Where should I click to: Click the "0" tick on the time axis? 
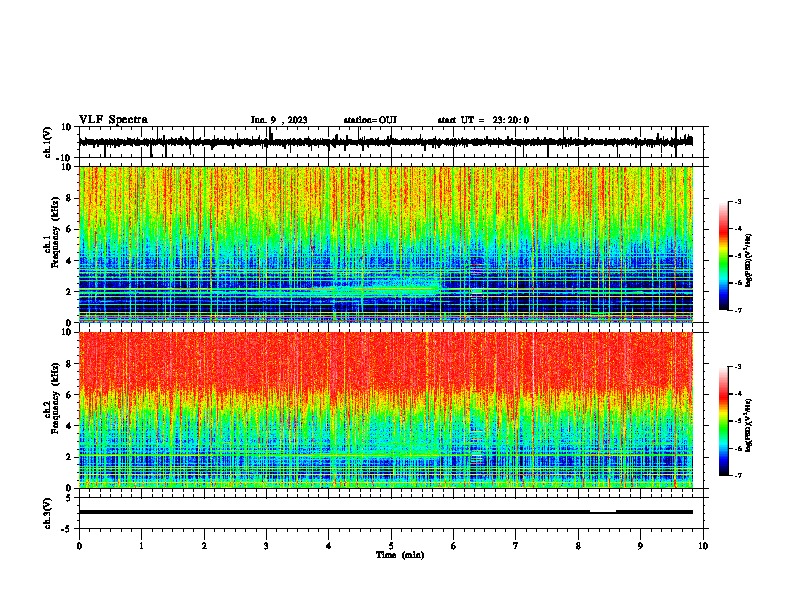coord(79,546)
